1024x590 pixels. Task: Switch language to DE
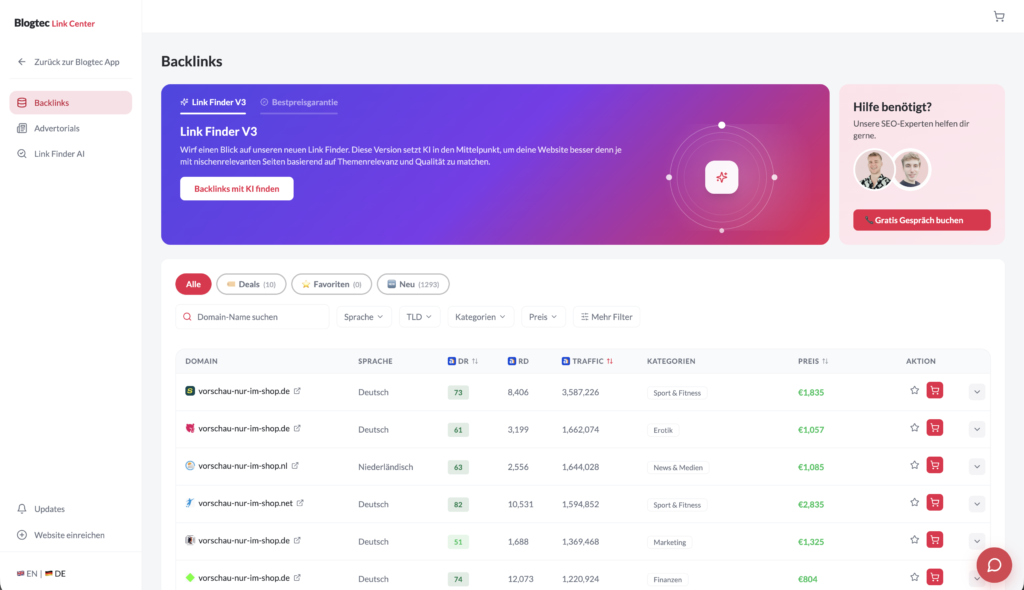55,574
